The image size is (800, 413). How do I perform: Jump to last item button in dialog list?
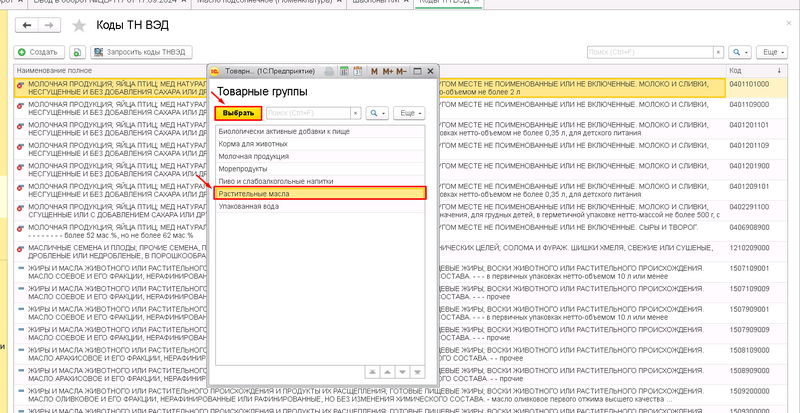click(417, 372)
